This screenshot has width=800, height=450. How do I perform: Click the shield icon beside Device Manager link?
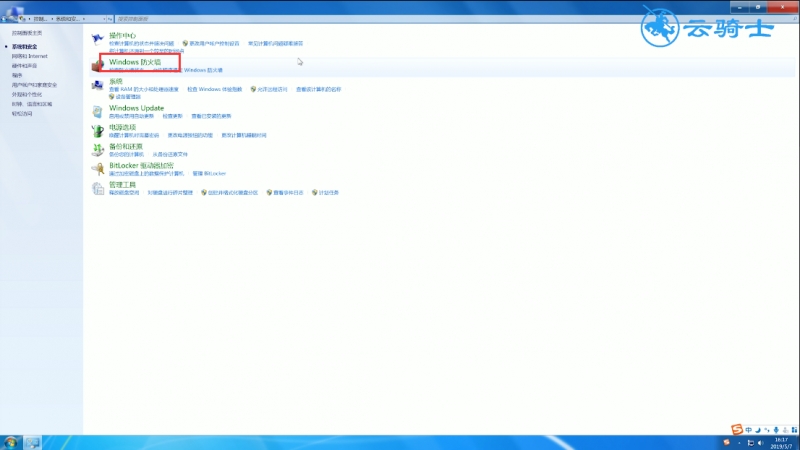(112, 96)
